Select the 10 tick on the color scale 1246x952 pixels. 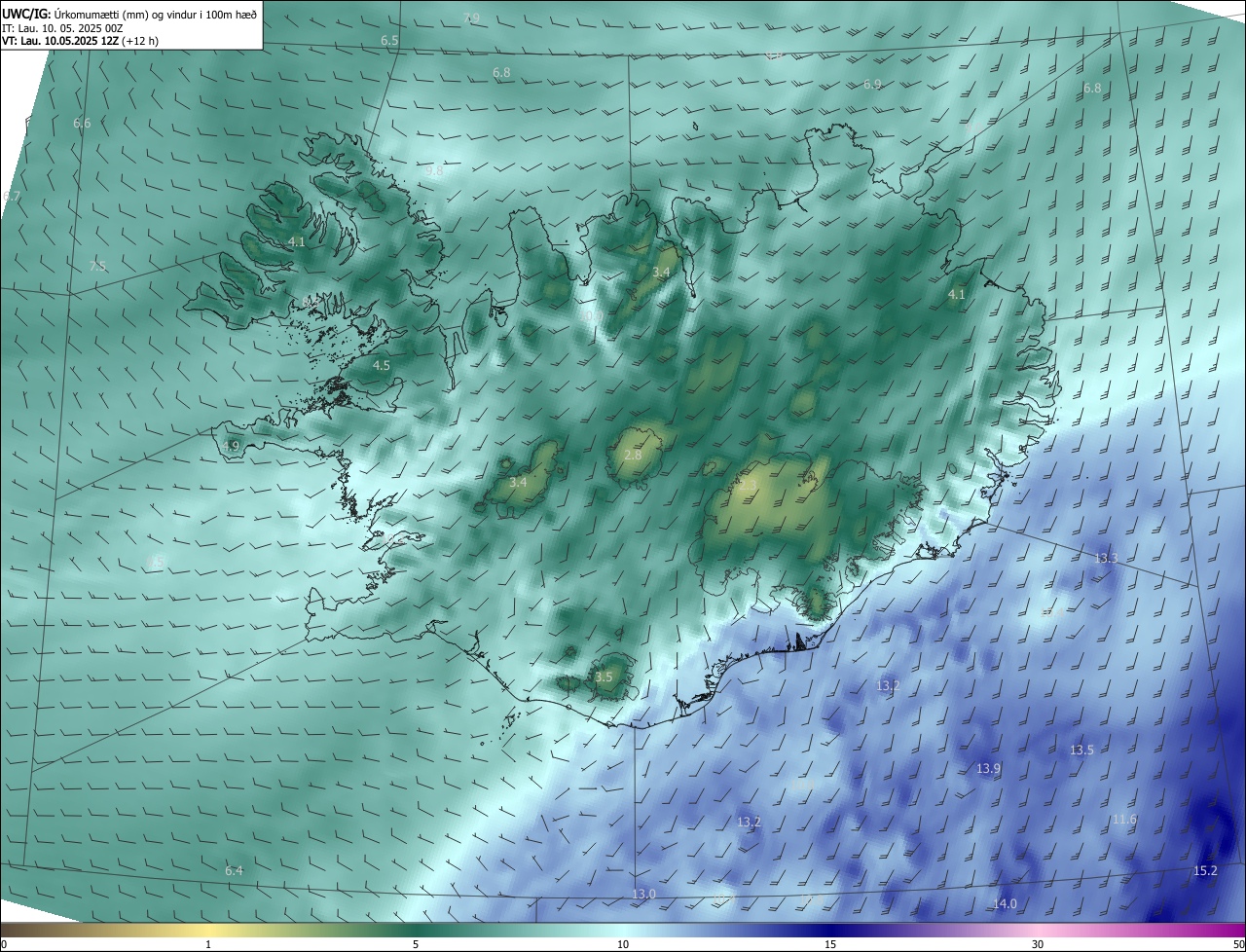tap(623, 944)
